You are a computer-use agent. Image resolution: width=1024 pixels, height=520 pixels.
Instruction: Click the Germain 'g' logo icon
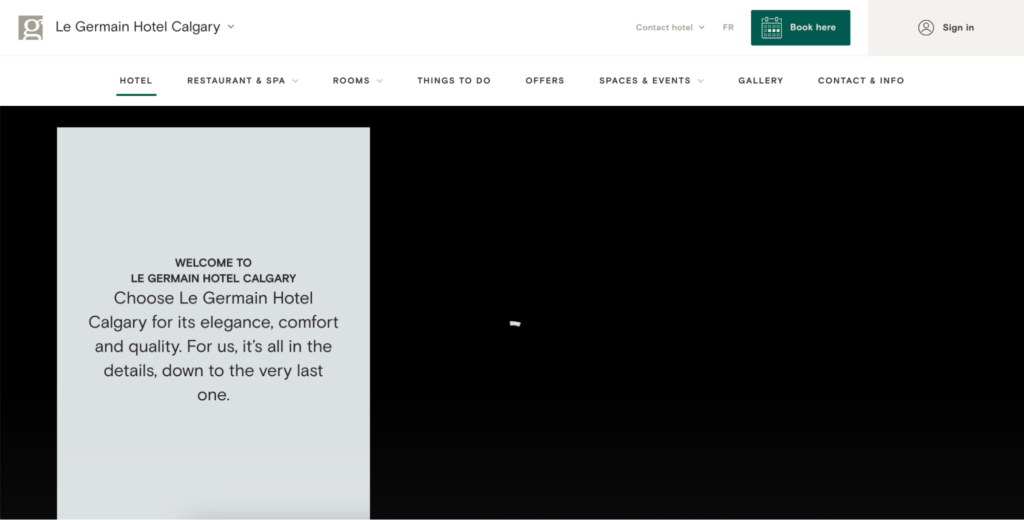[x=31, y=27]
